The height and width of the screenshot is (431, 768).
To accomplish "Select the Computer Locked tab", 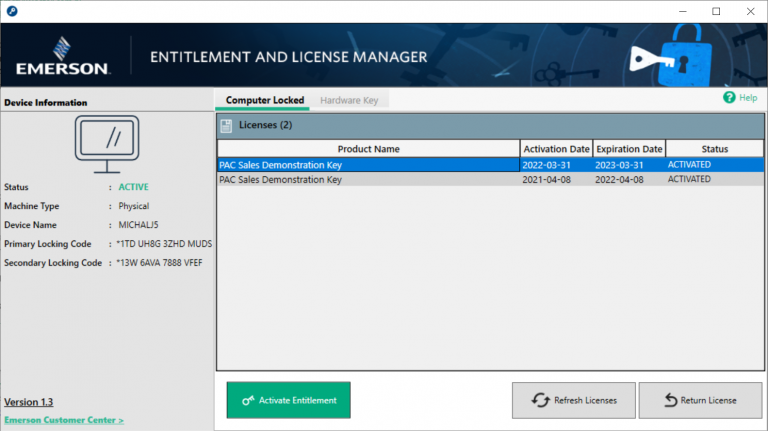I will pos(264,100).
